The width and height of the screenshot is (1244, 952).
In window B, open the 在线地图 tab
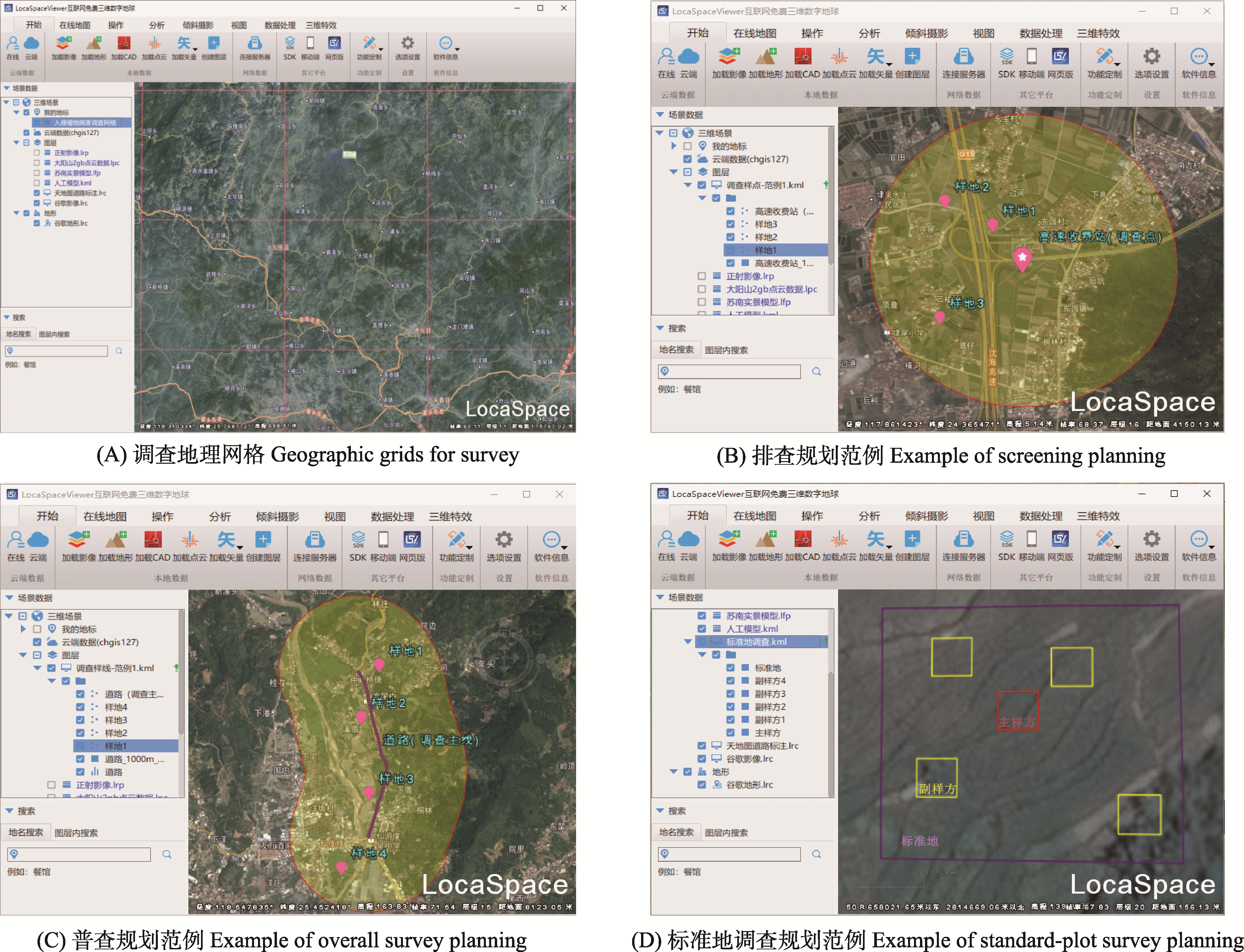pos(754,33)
